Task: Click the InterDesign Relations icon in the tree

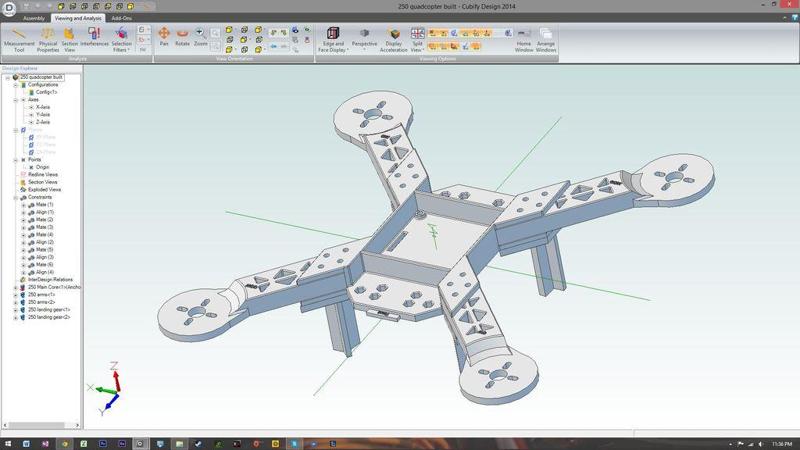Action: pos(23,280)
